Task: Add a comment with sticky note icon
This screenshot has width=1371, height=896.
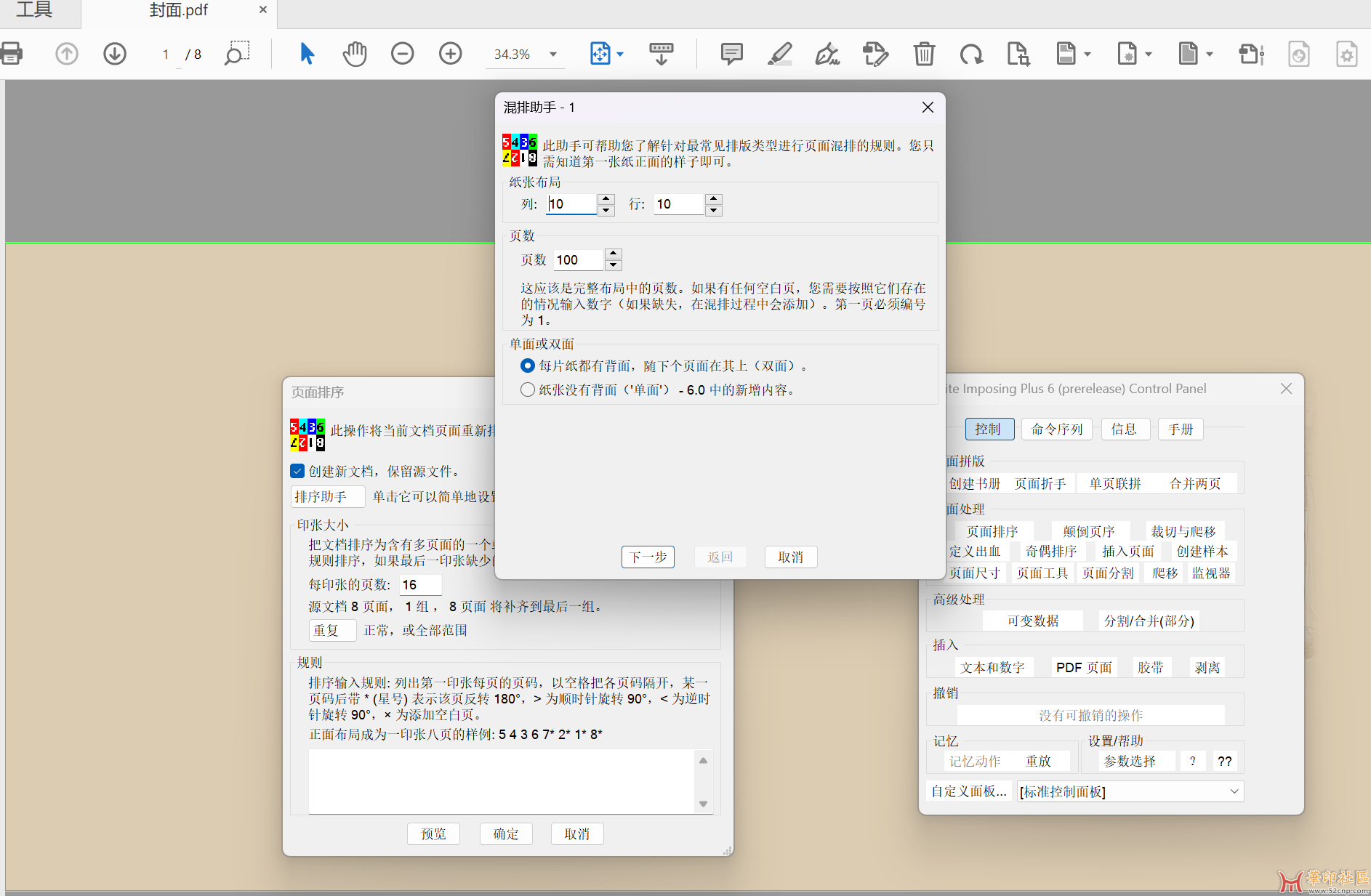Action: pos(731,54)
